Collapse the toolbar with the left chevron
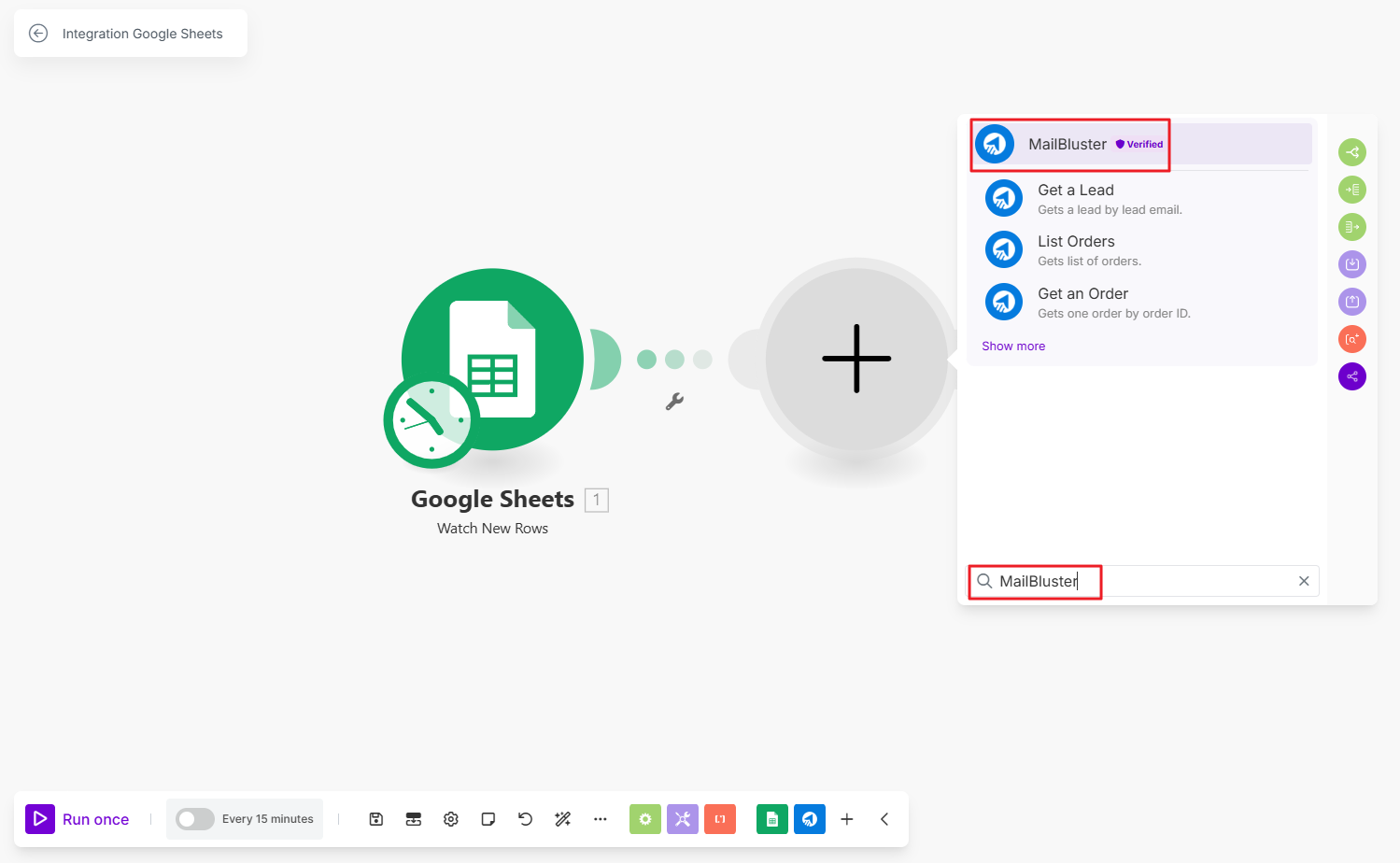The image size is (1400, 863). [884, 819]
